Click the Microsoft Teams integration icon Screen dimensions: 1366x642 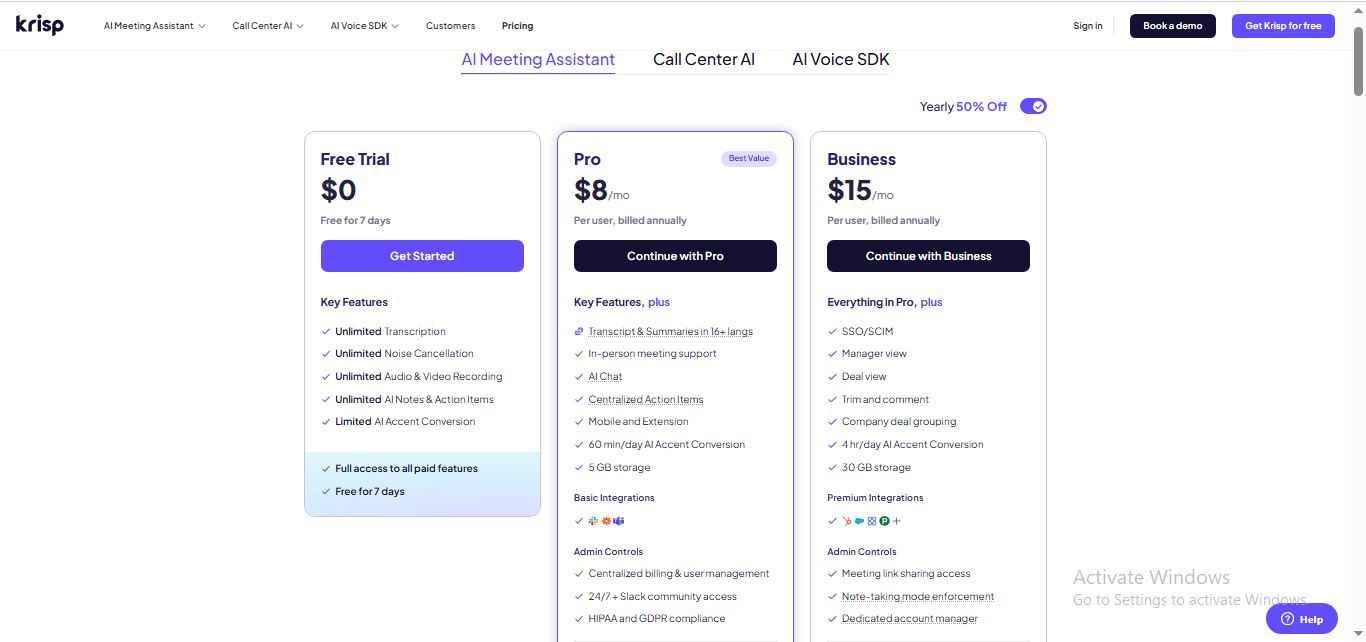[619, 521]
